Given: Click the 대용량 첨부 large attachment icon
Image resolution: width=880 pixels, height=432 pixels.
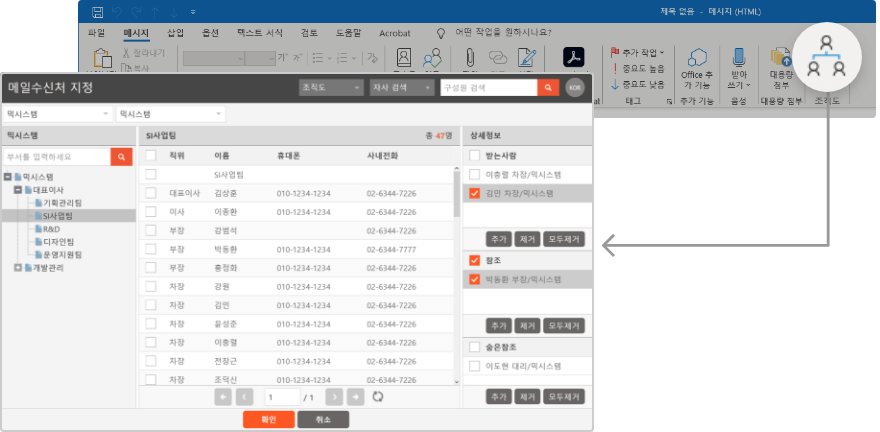Looking at the screenshot, I should (x=781, y=58).
